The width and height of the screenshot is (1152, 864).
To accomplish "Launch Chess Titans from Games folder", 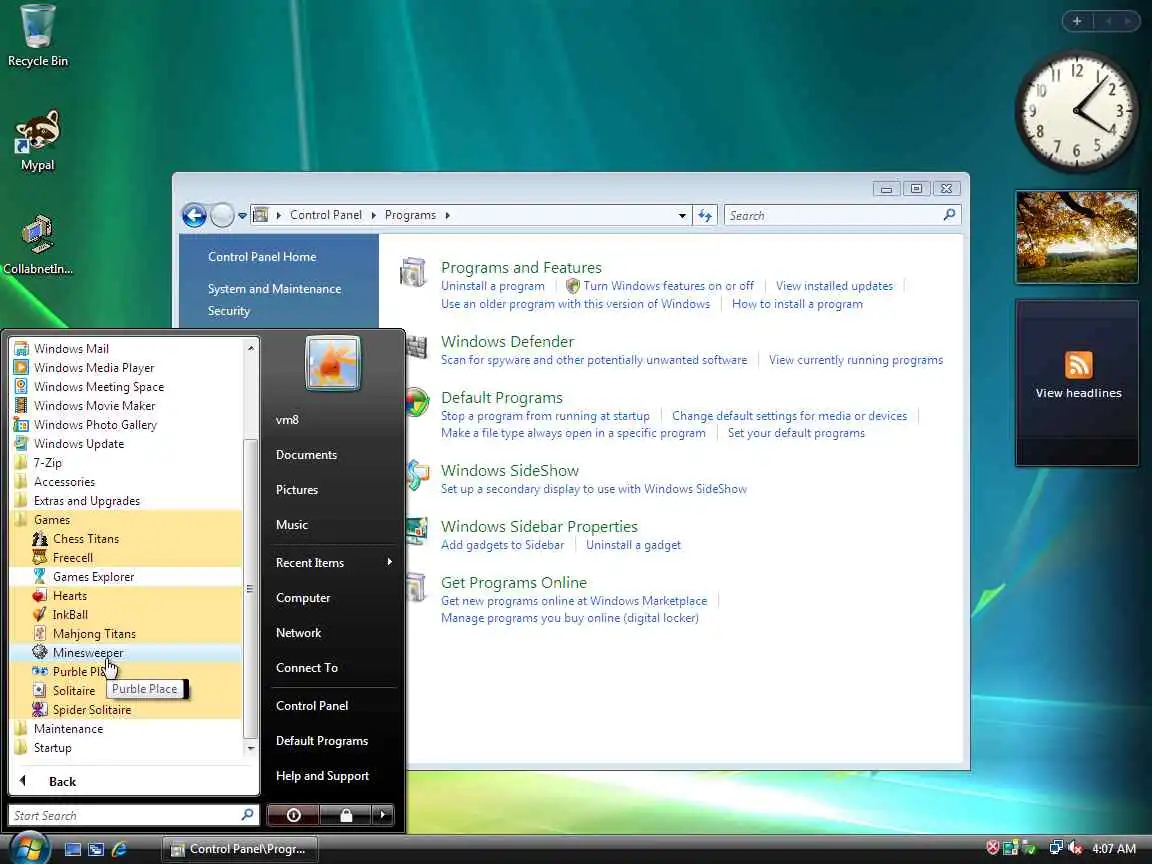I will (x=85, y=539).
